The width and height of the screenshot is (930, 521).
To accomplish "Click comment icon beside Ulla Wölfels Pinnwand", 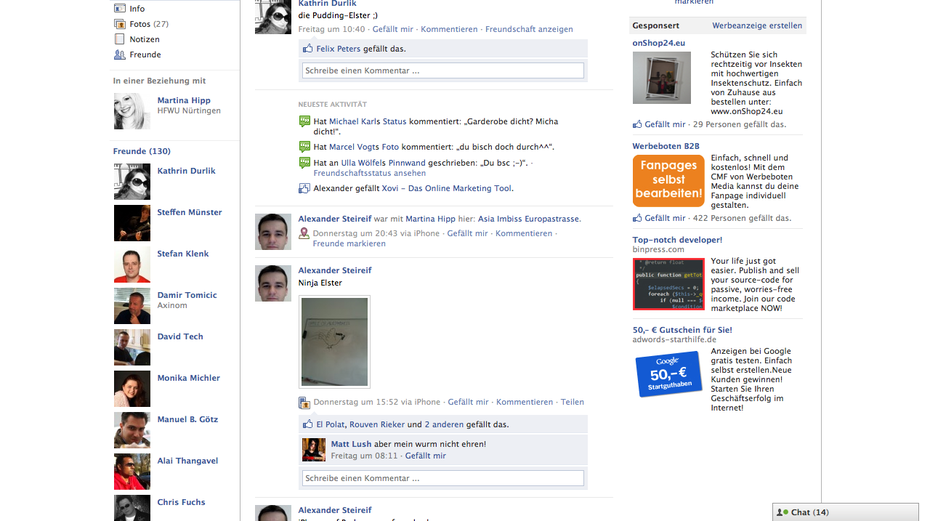I will (304, 163).
